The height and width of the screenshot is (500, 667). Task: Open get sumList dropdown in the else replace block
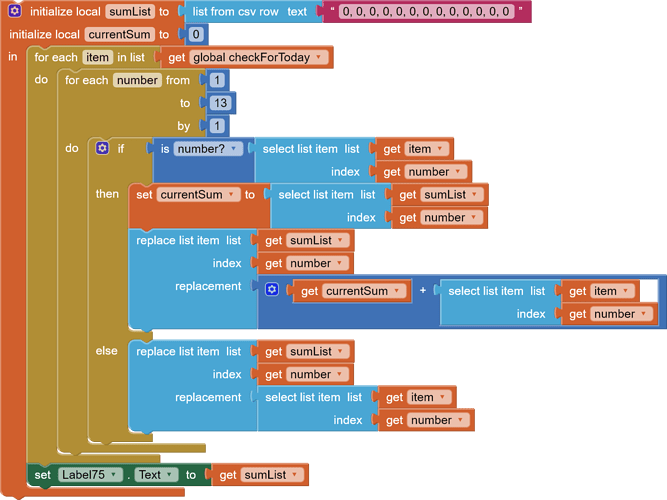tap(340, 351)
